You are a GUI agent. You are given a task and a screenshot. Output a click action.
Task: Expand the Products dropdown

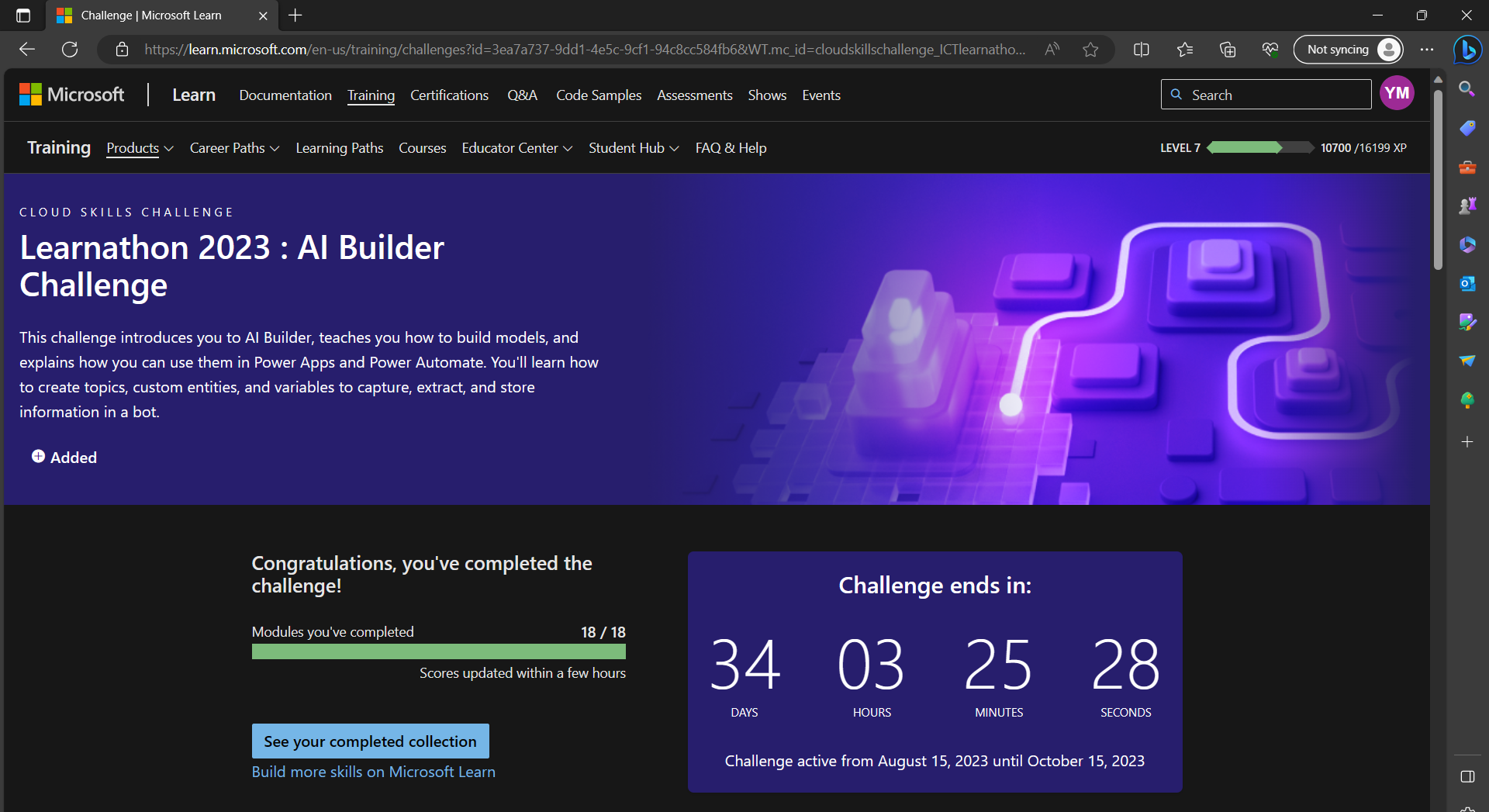click(140, 148)
